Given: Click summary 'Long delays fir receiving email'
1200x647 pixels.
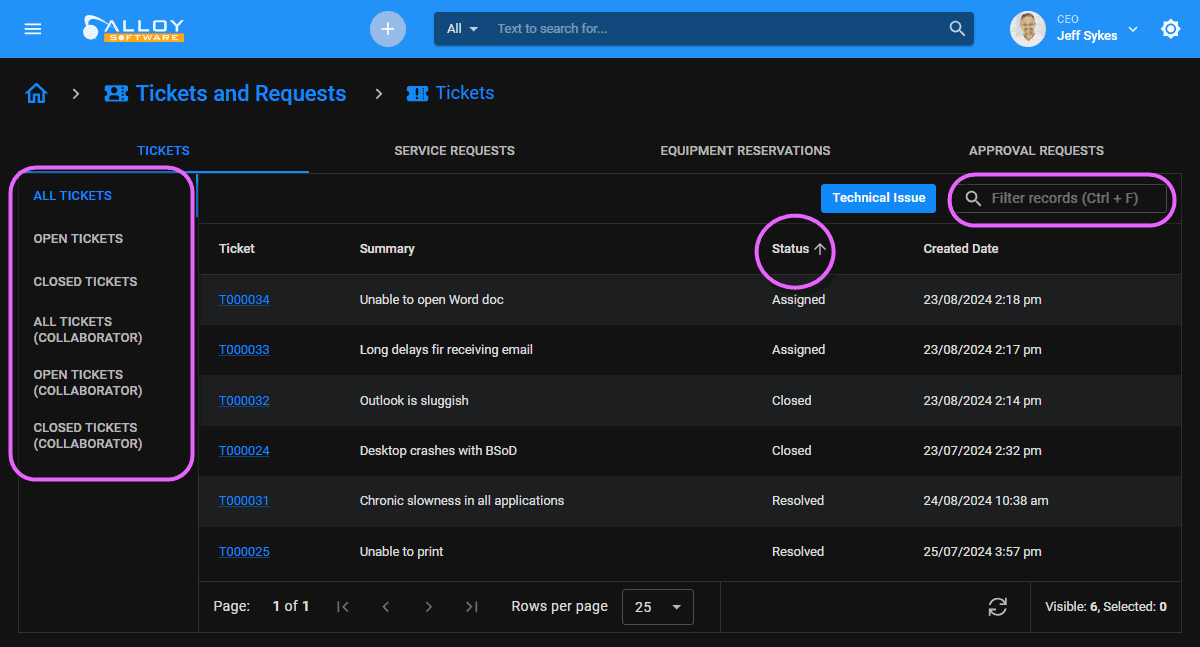Looking at the screenshot, I should [x=446, y=350].
